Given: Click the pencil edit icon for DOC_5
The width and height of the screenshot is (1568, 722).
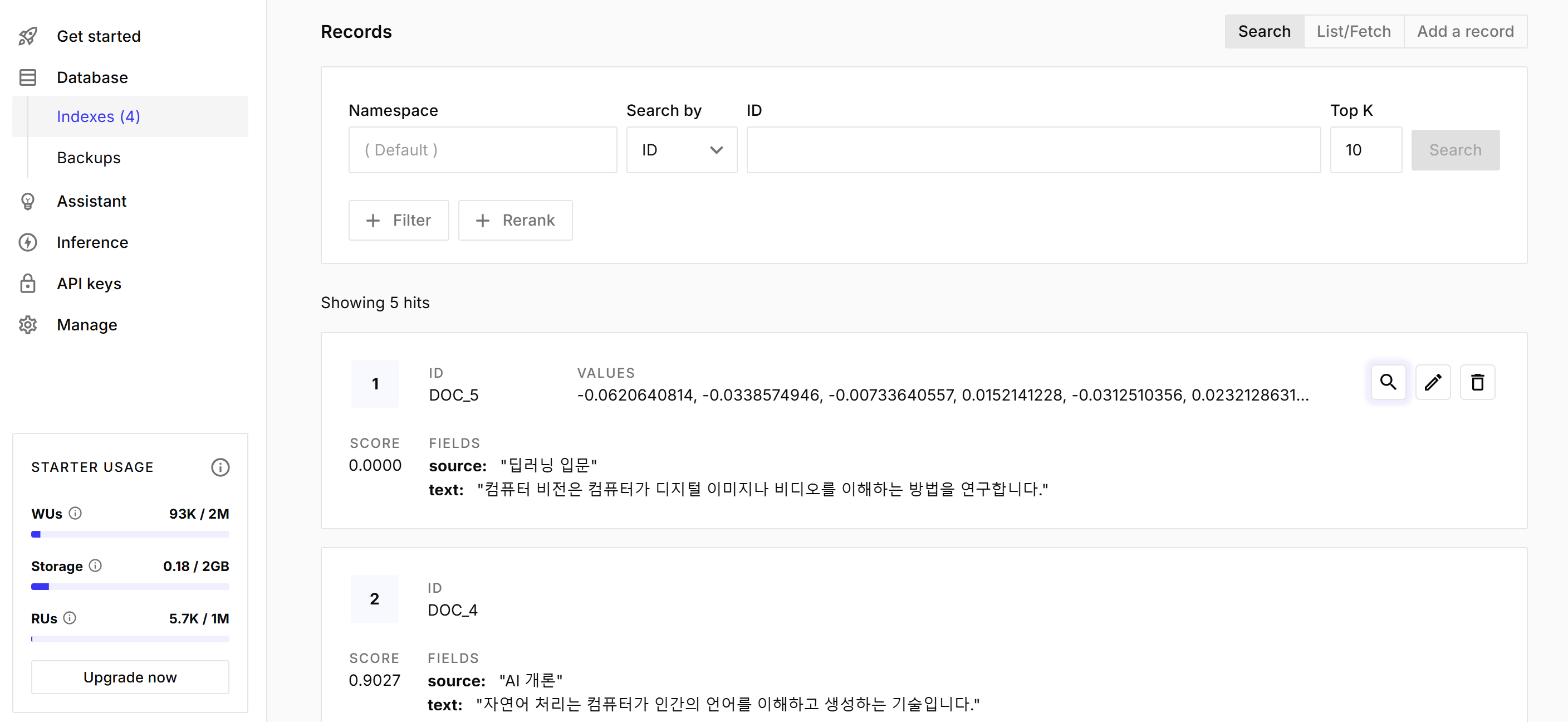Looking at the screenshot, I should (1433, 382).
